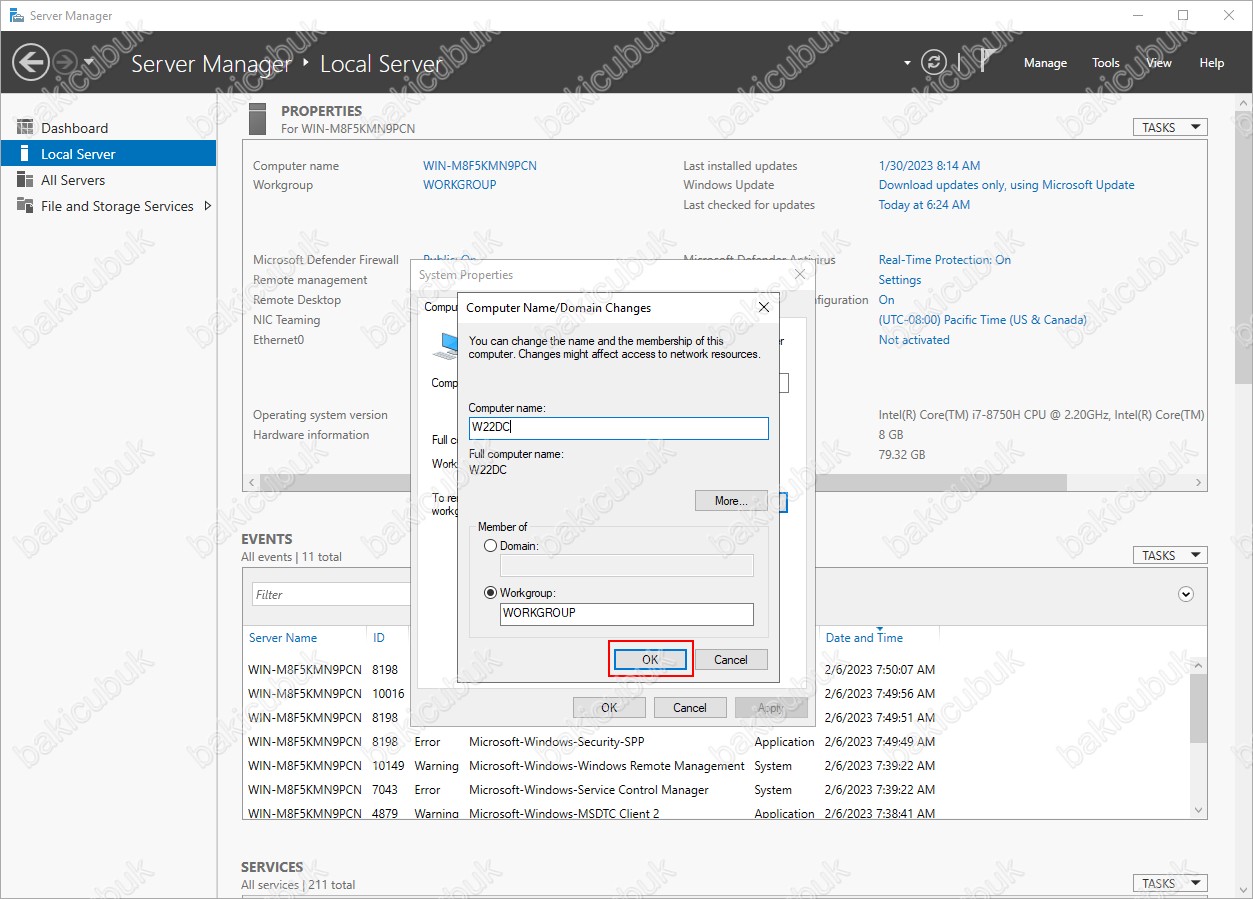Go back with the Server Manager back arrow
Viewport: 1253px width, 899px height.
pos(31,62)
